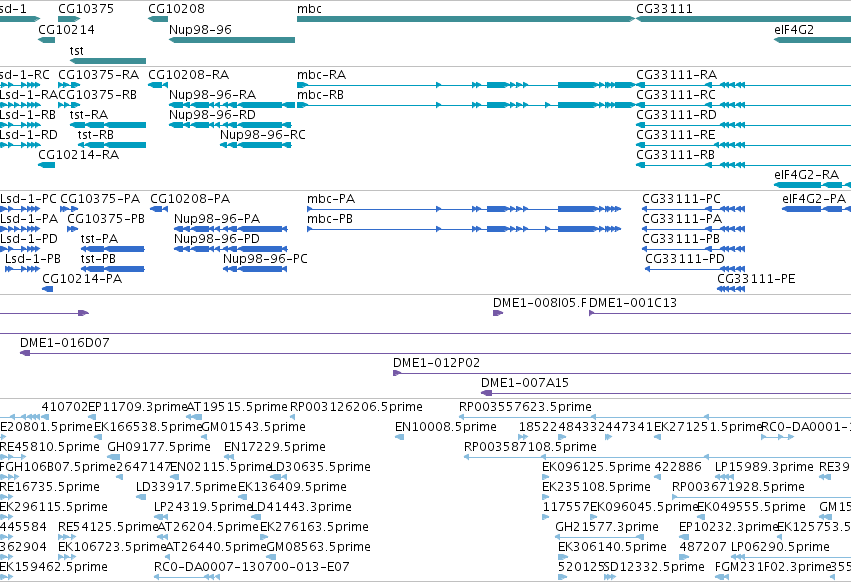Click the Nup98-96 gene feature
The width and height of the screenshot is (851, 582).
pos(232,40)
